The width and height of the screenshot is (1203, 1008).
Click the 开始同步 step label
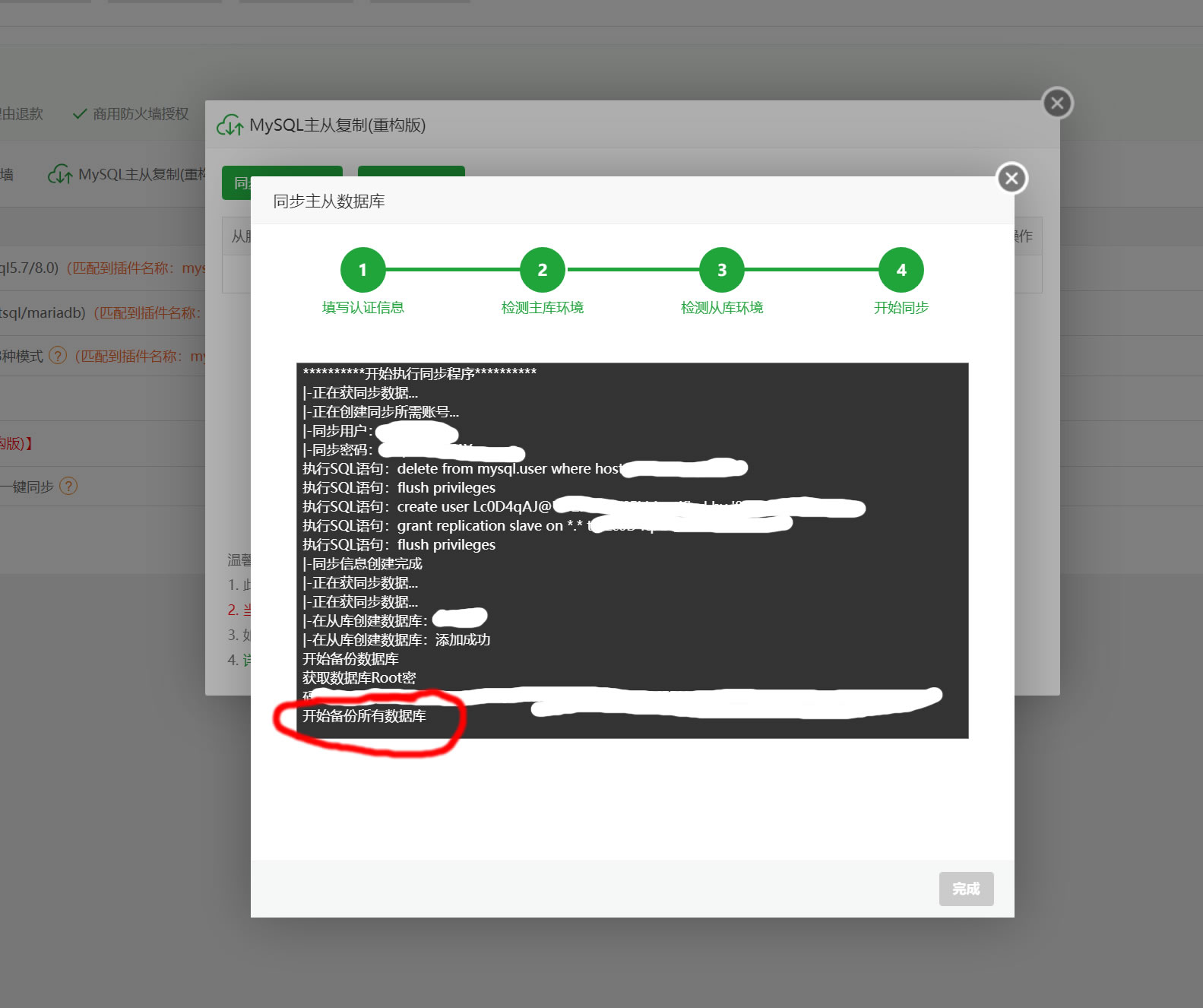(901, 308)
